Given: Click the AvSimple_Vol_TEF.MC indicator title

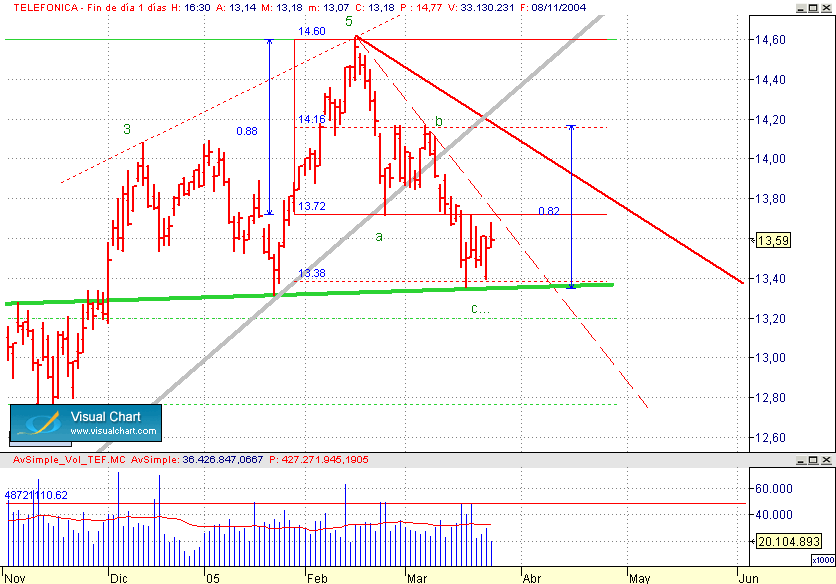Looking at the screenshot, I should coord(69,460).
